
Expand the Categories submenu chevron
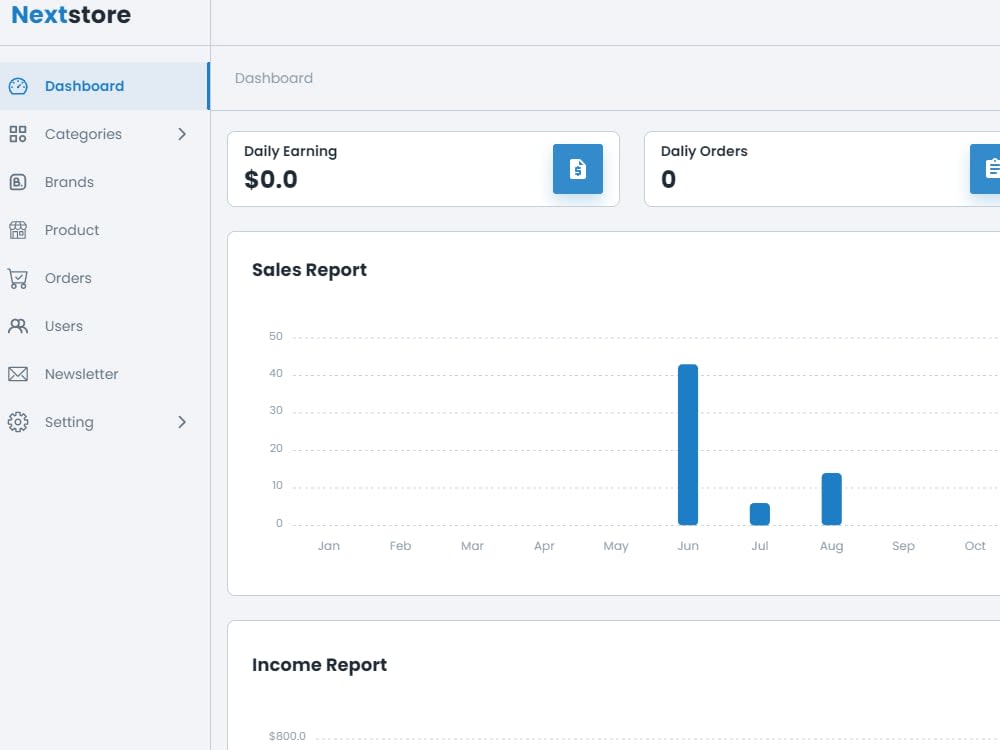point(182,134)
